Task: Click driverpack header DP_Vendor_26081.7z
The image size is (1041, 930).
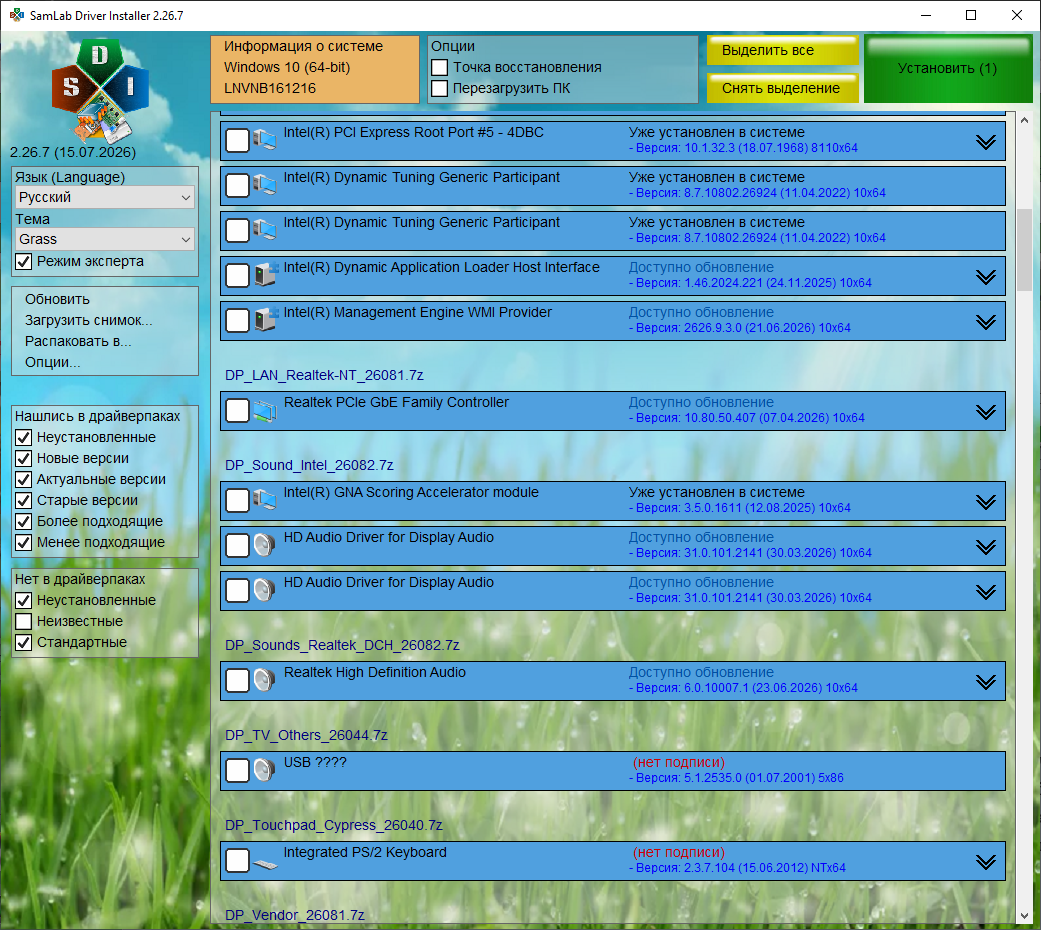Action: pos(295,915)
